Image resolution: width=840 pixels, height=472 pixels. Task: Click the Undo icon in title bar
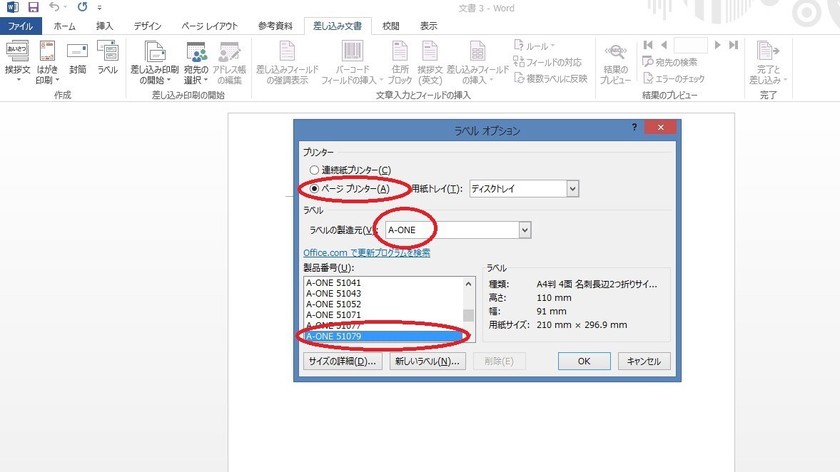tap(54, 7)
